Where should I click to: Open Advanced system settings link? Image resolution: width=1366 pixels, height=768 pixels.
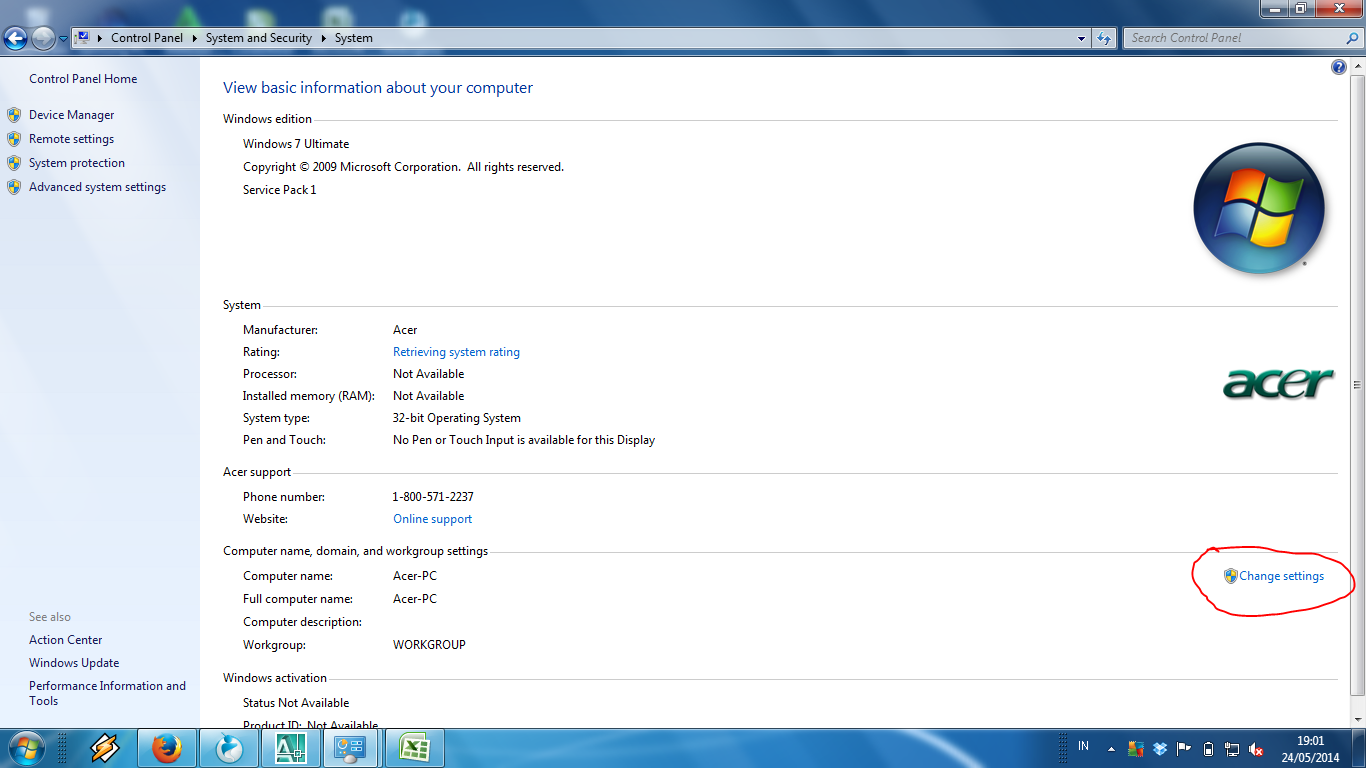97,187
